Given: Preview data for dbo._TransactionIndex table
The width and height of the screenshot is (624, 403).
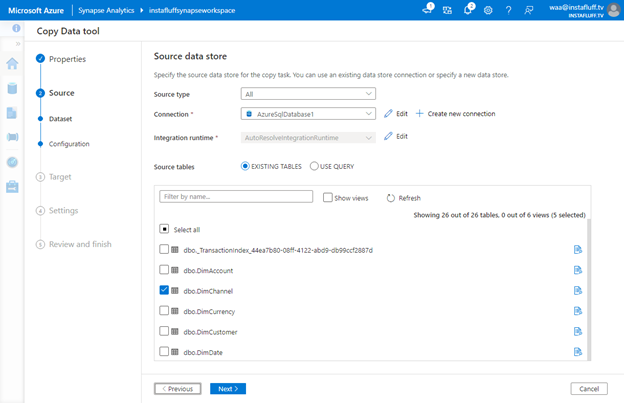Looking at the screenshot, I should [578, 249].
